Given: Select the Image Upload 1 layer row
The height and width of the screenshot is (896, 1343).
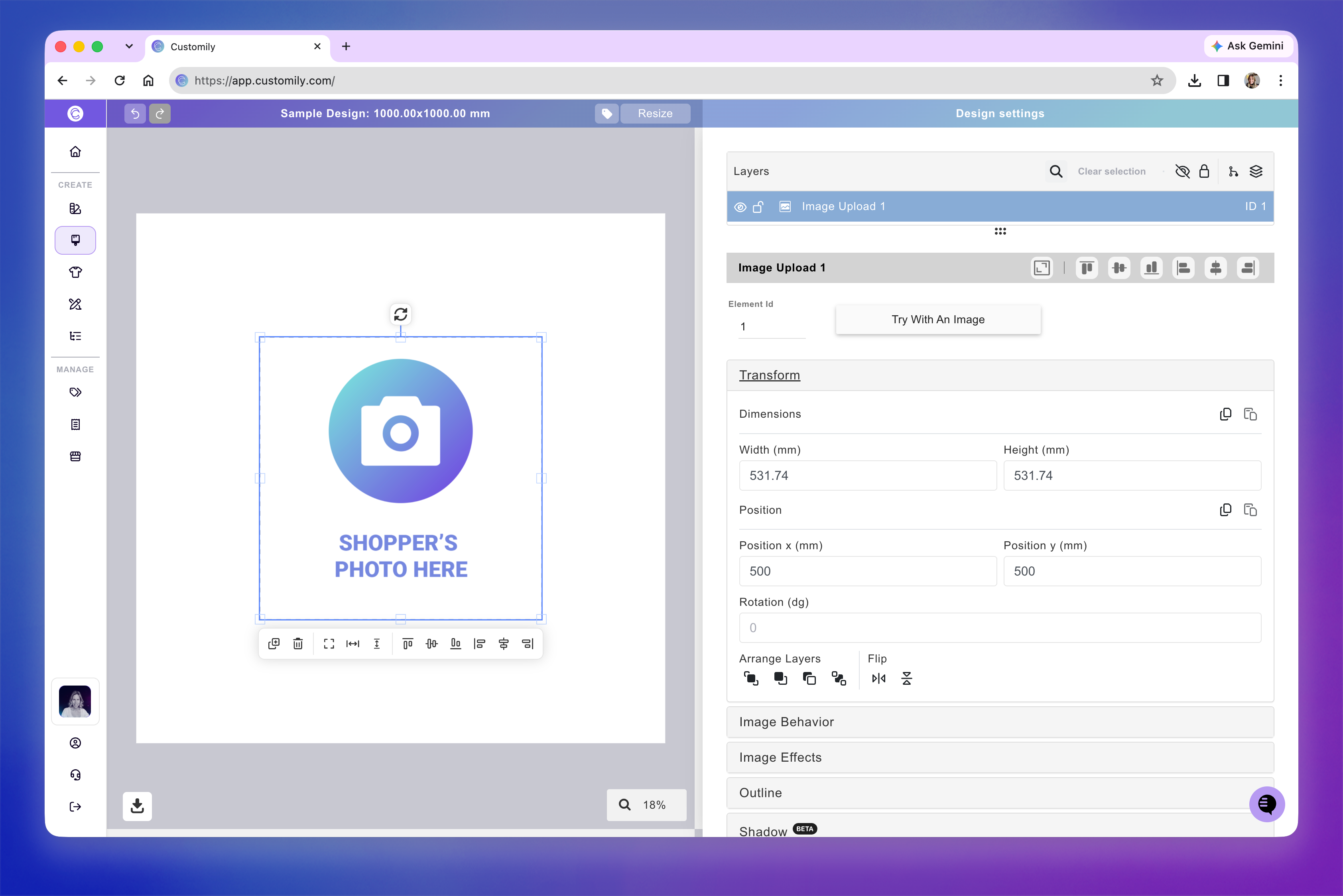Looking at the screenshot, I should coord(1000,206).
